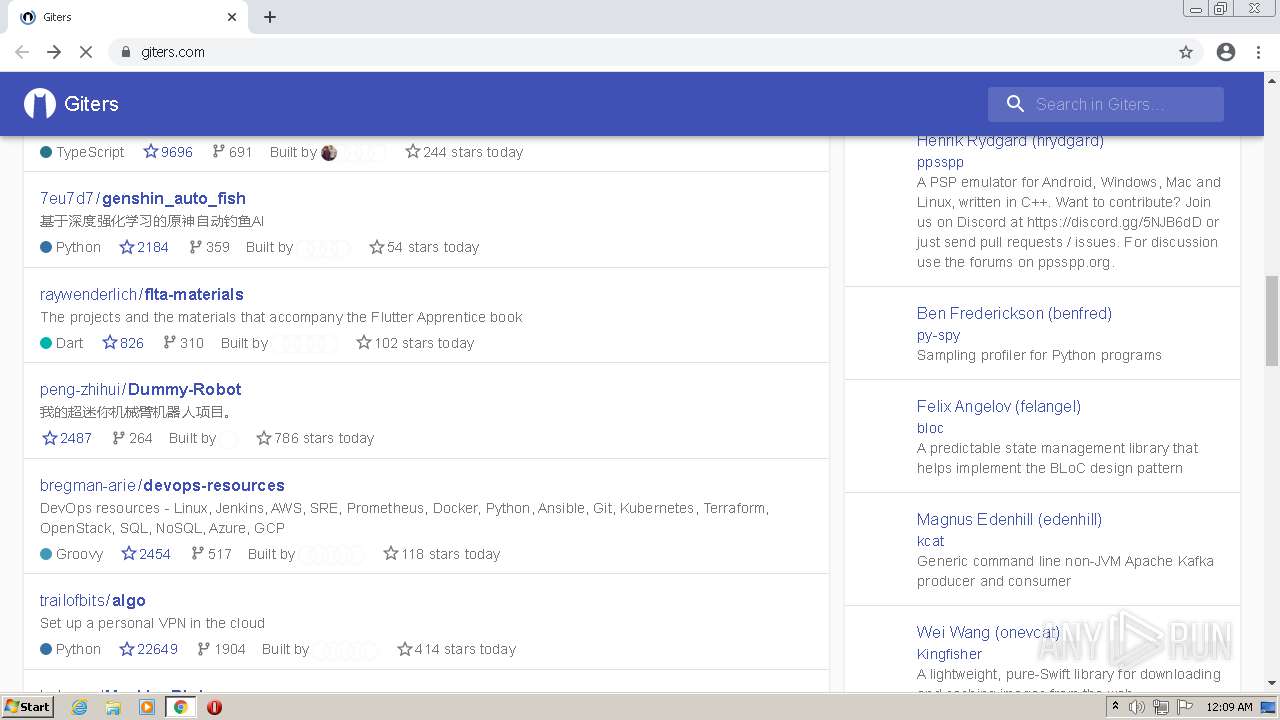This screenshot has width=1280, height=720.
Task: Open a new browser tab
Action: 270,17
